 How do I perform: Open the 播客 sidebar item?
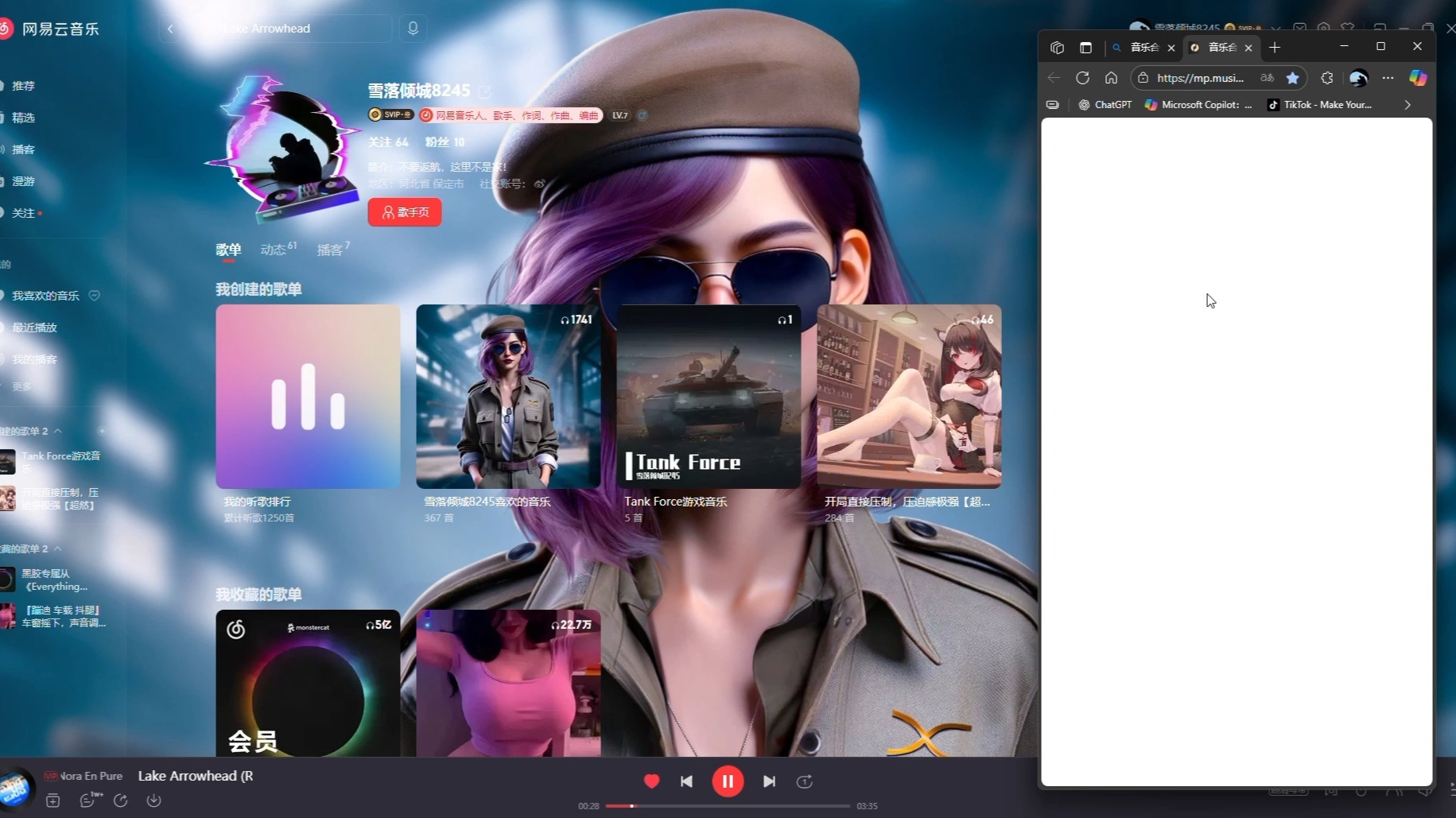23,149
